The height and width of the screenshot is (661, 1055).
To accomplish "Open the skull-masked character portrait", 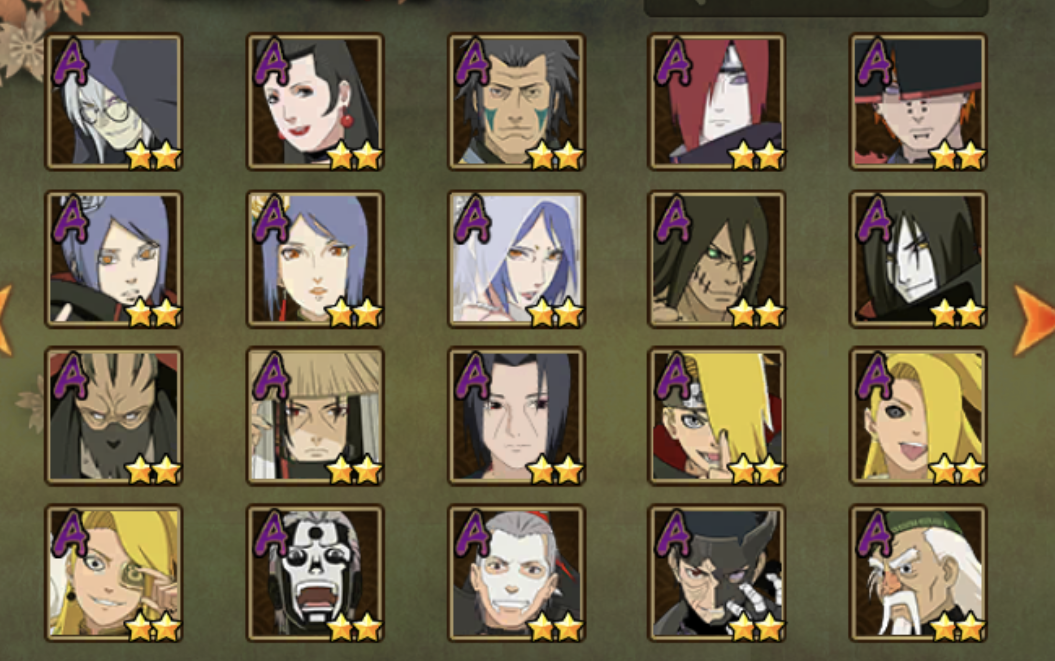I will pos(315,573).
